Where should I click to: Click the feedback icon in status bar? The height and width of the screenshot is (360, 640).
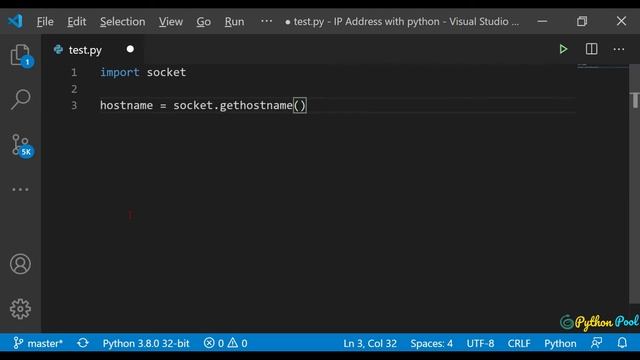click(597, 343)
